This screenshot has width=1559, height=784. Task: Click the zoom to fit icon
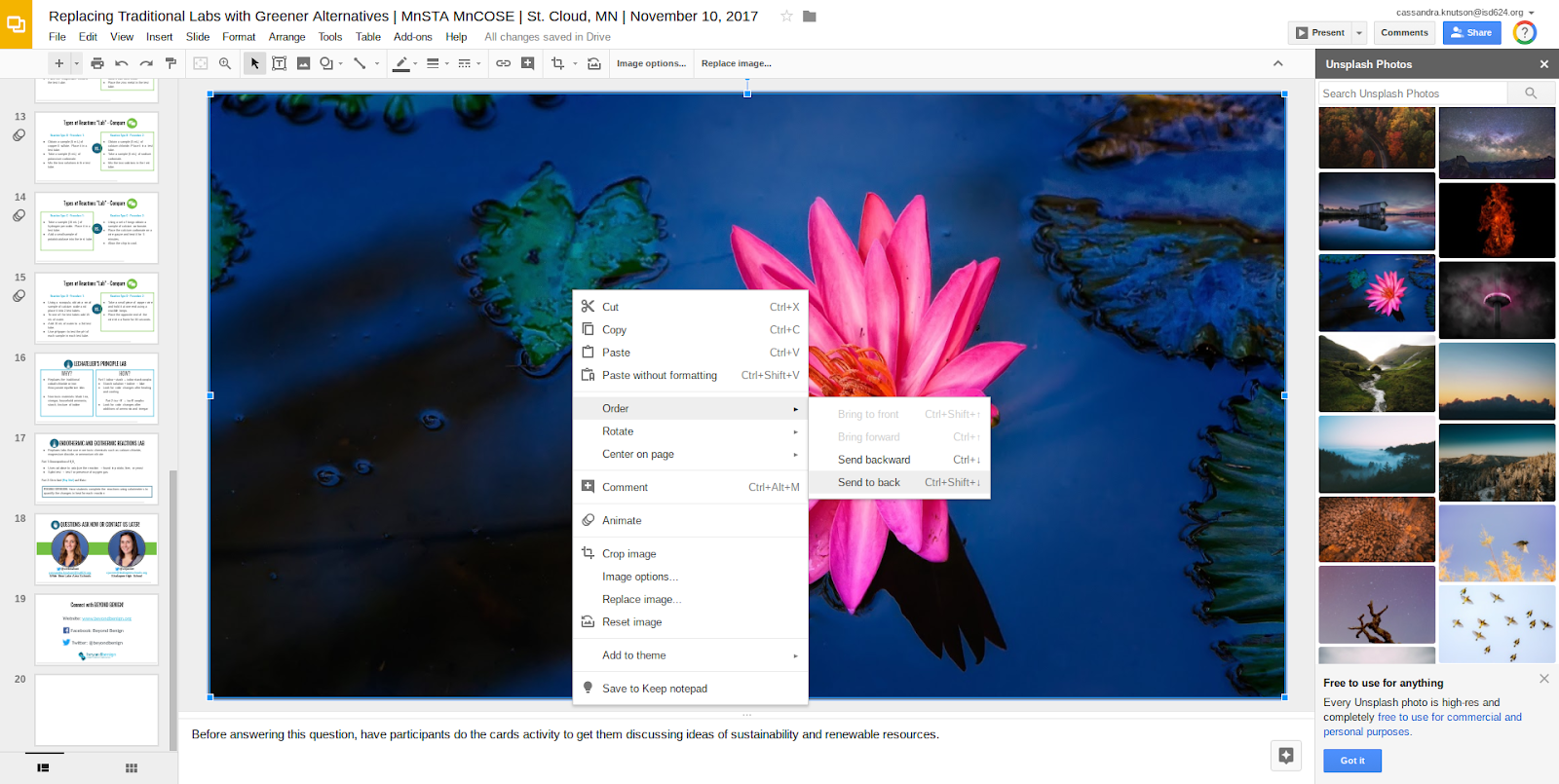pos(201,63)
